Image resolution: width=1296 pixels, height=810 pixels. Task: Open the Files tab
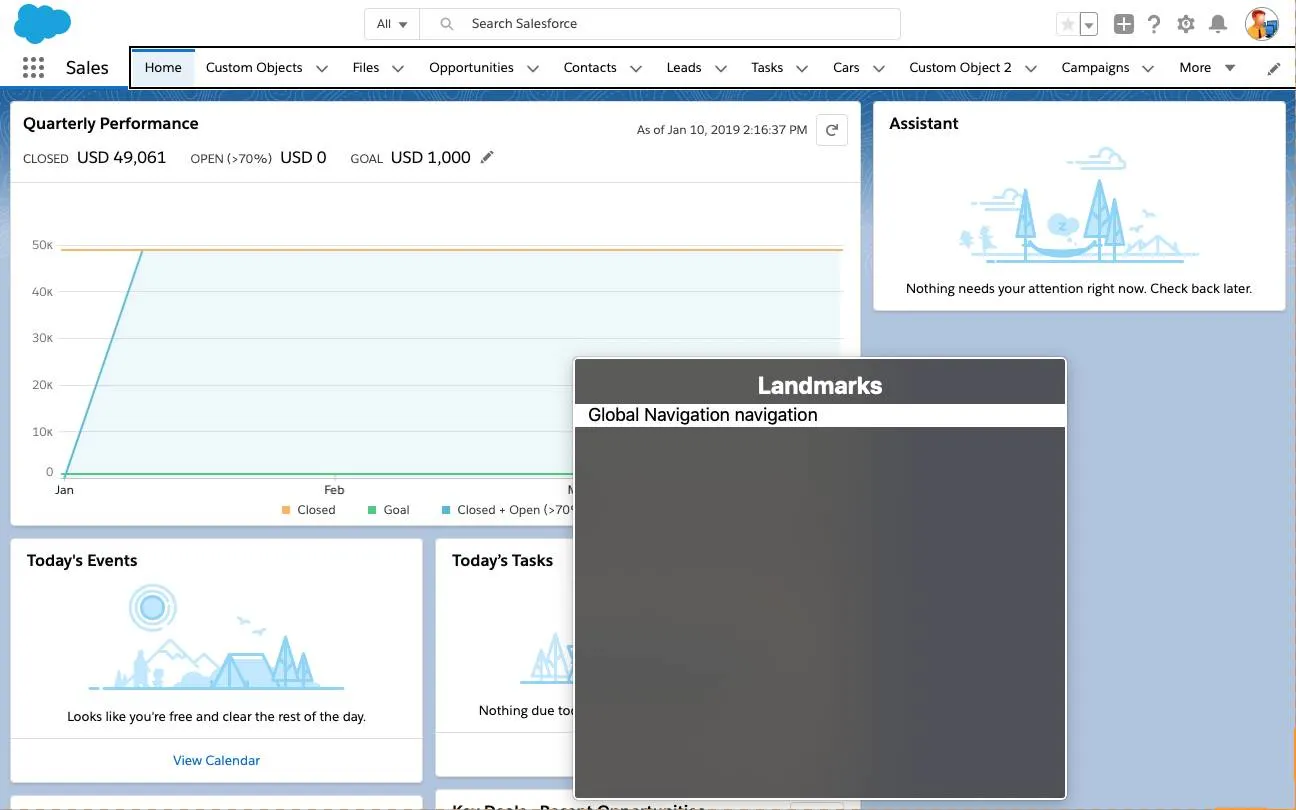click(x=366, y=67)
